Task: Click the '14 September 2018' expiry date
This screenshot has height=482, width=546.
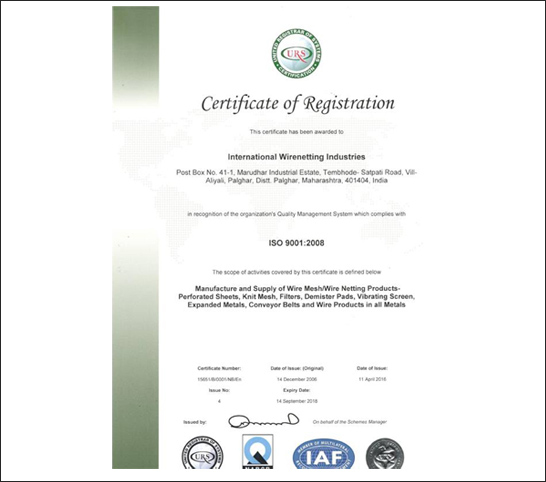Action: [297, 401]
